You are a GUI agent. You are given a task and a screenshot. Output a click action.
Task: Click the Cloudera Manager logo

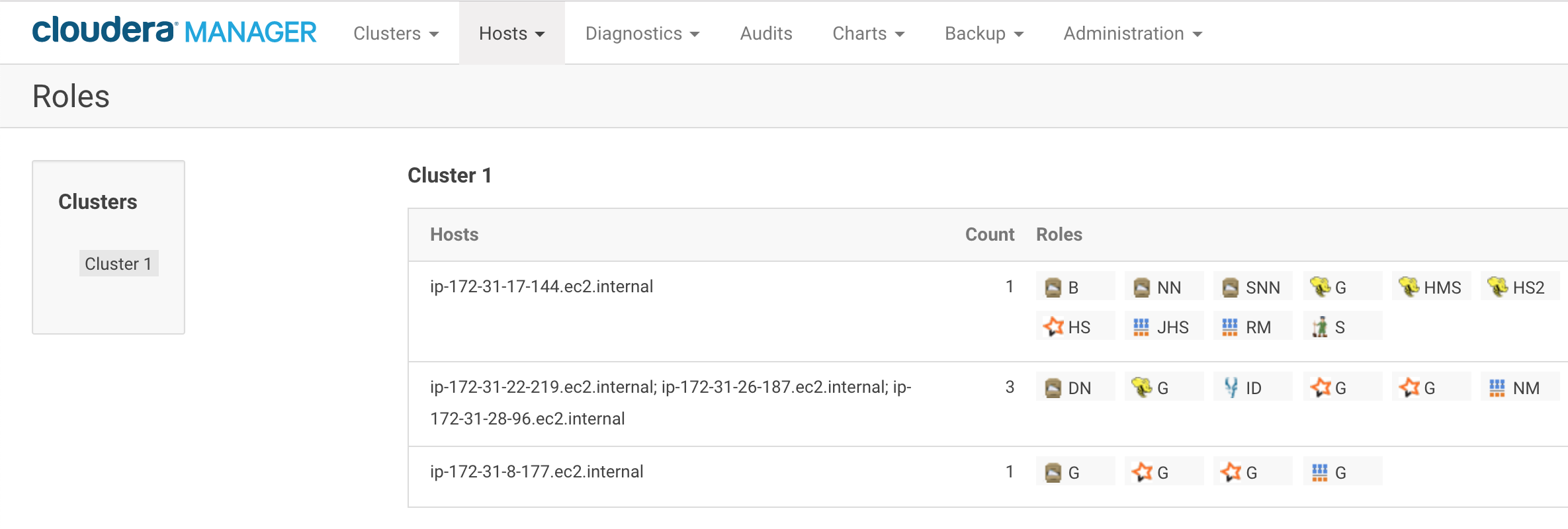point(175,31)
